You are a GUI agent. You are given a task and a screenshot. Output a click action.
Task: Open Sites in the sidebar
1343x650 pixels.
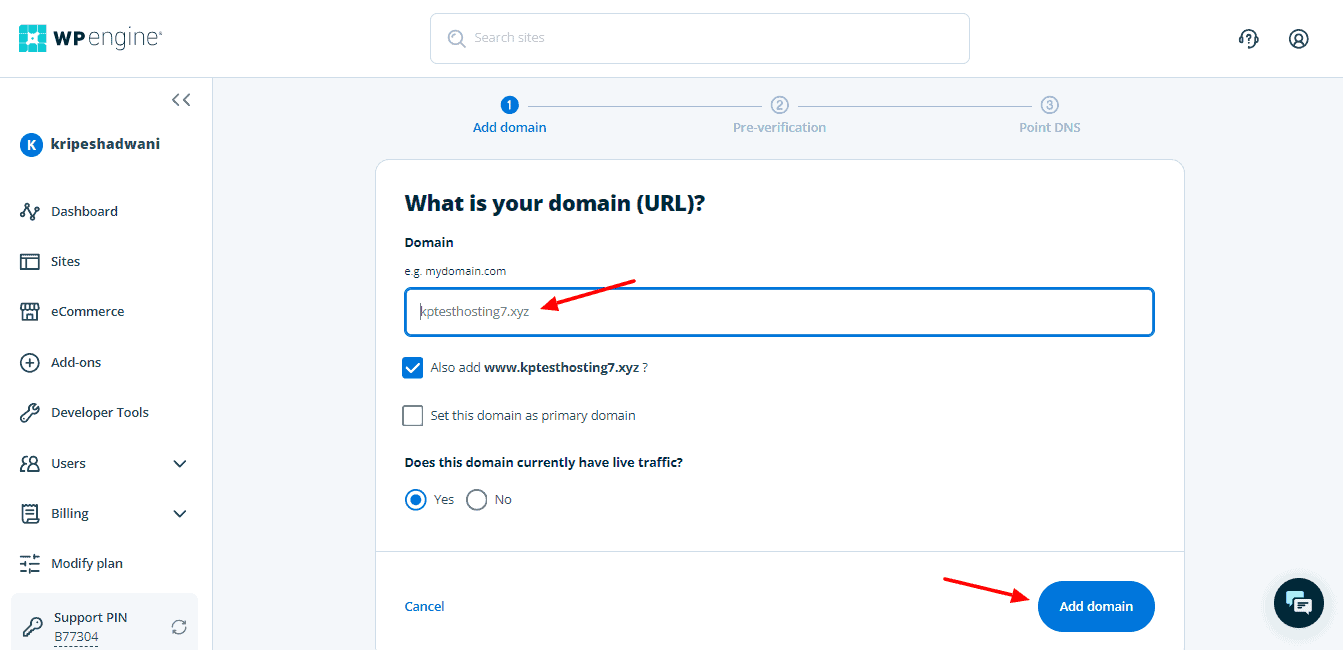coord(65,262)
